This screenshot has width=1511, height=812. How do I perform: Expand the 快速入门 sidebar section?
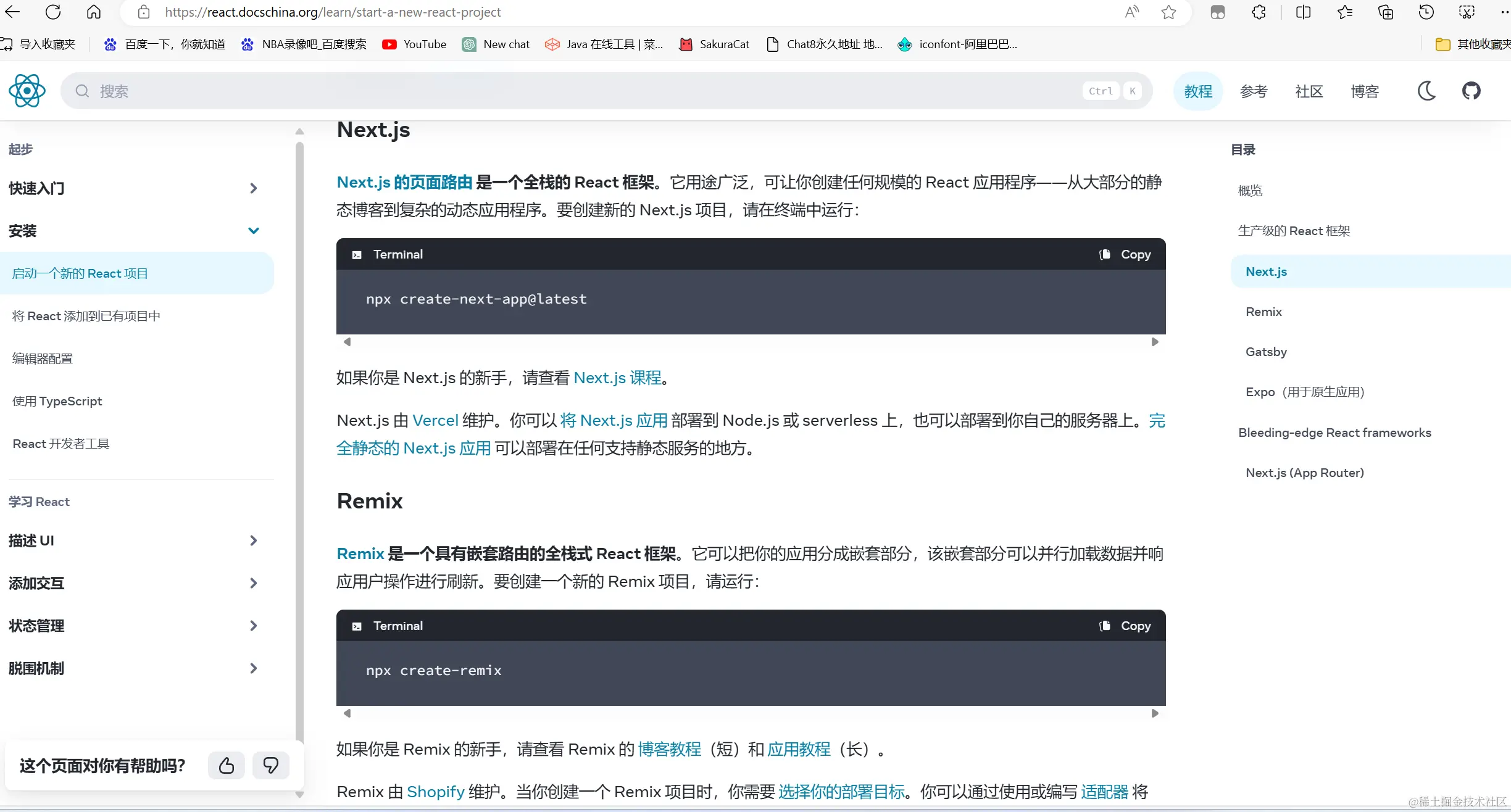253,188
